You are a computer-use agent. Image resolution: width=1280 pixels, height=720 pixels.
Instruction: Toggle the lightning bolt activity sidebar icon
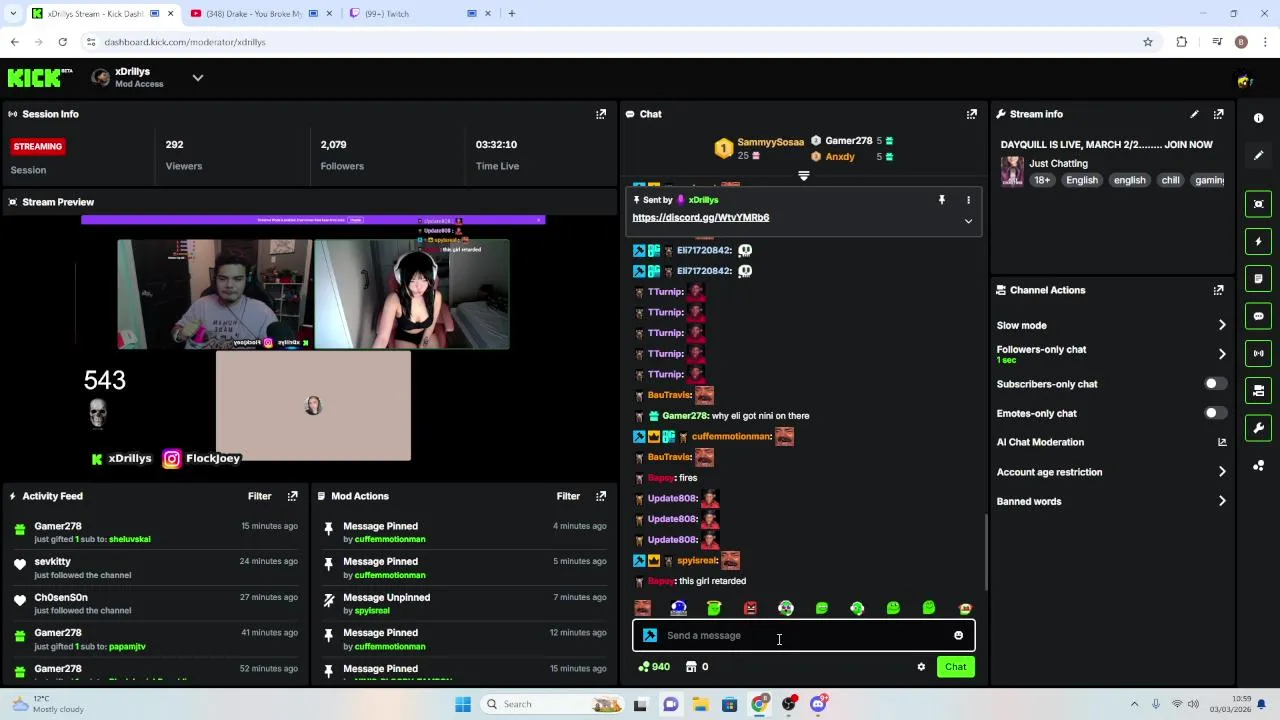click(x=1258, y=241)
